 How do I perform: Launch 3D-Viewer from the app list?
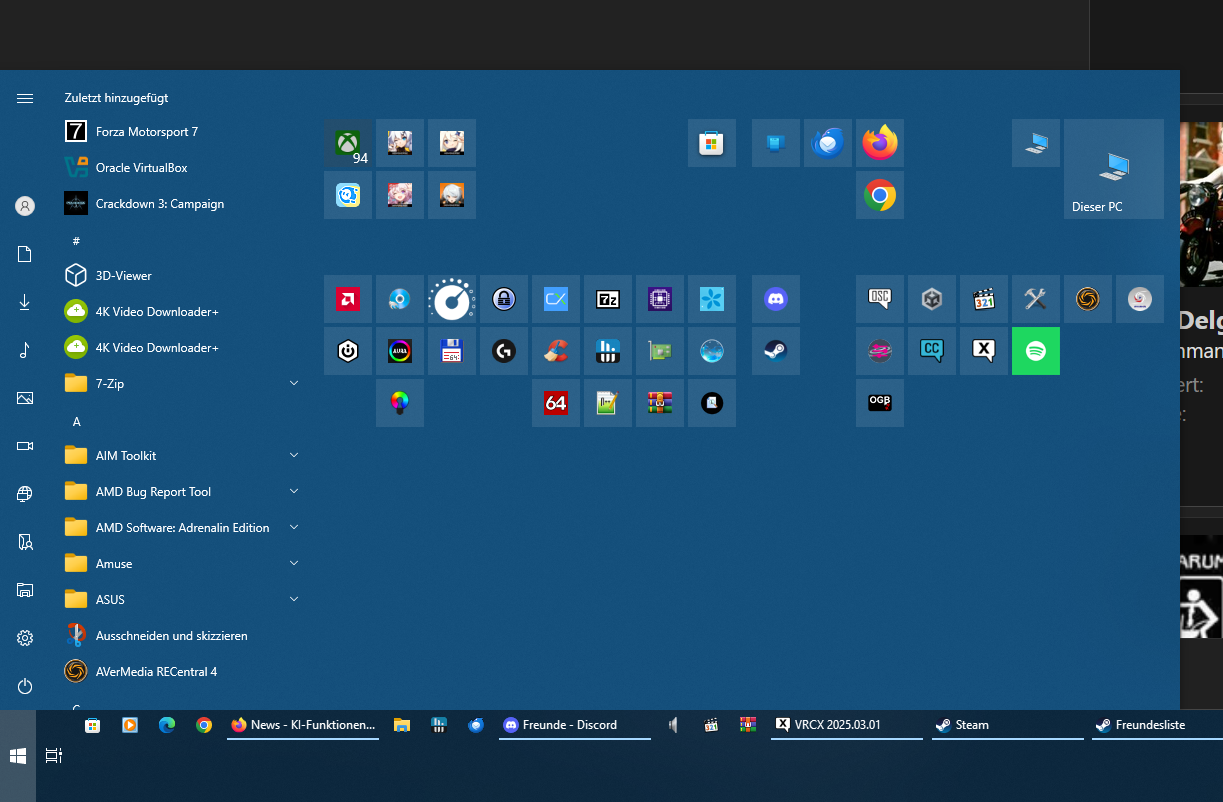coord(182,275)
